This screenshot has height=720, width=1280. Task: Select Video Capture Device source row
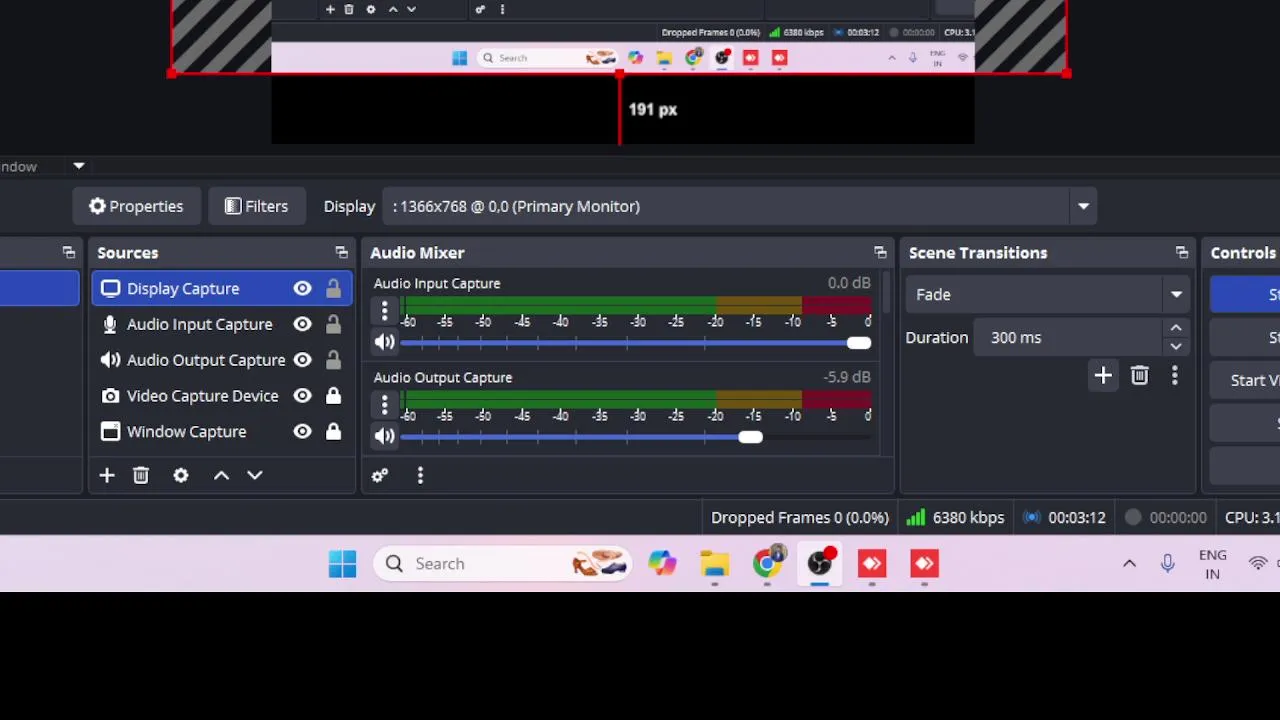tap(222, 396)
